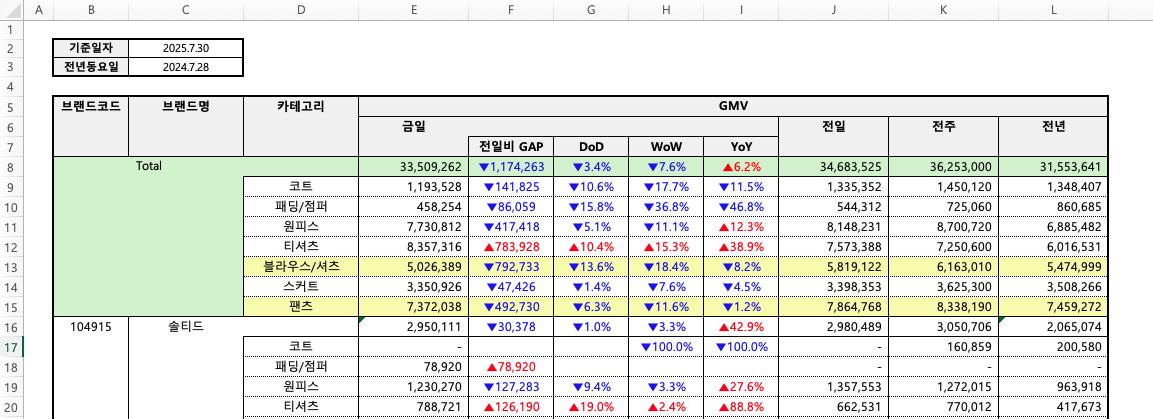Select the 스커트 category cell
The height and width of the screenshot is (419, 1153).
point(301,287)
